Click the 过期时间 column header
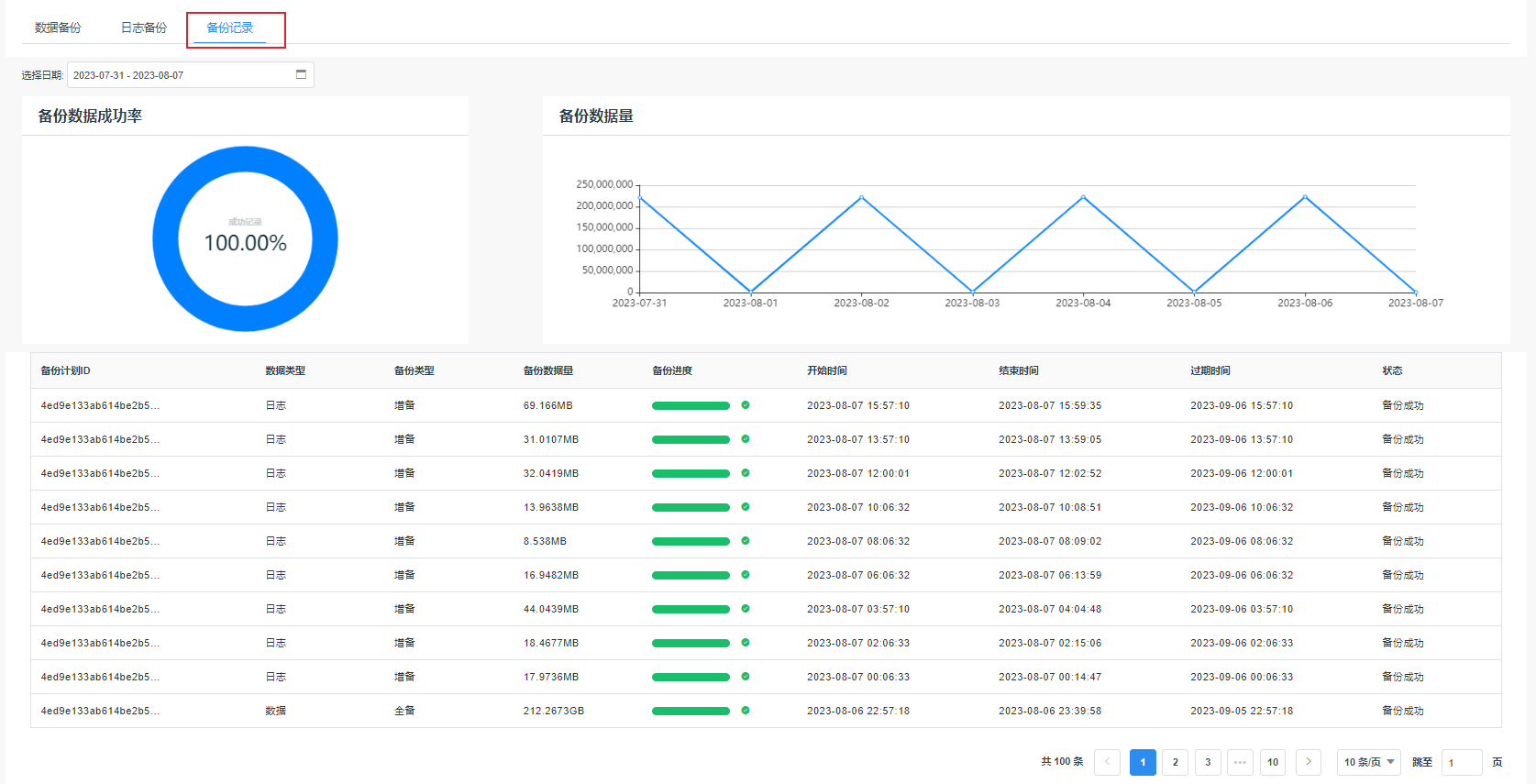The image size is (1536, 784). coord(1210,370)
